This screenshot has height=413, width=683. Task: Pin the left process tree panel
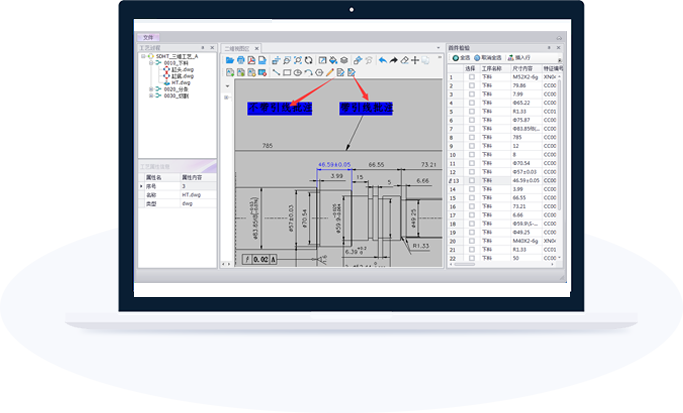[x=203, y=47]
